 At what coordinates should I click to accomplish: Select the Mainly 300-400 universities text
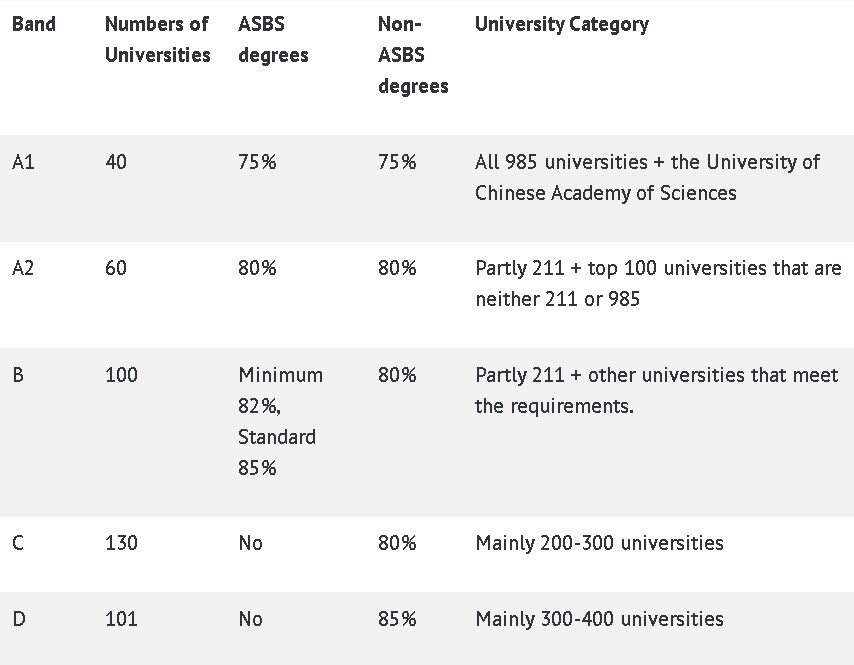tap(599, 620)
